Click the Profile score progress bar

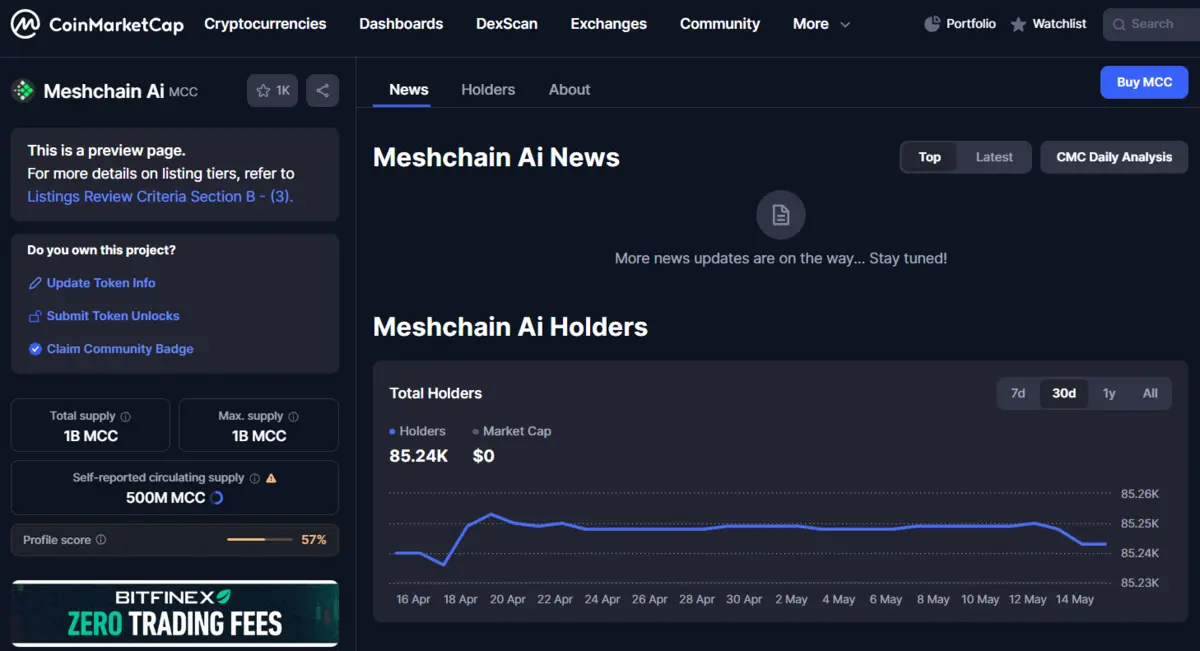[259, 540]
